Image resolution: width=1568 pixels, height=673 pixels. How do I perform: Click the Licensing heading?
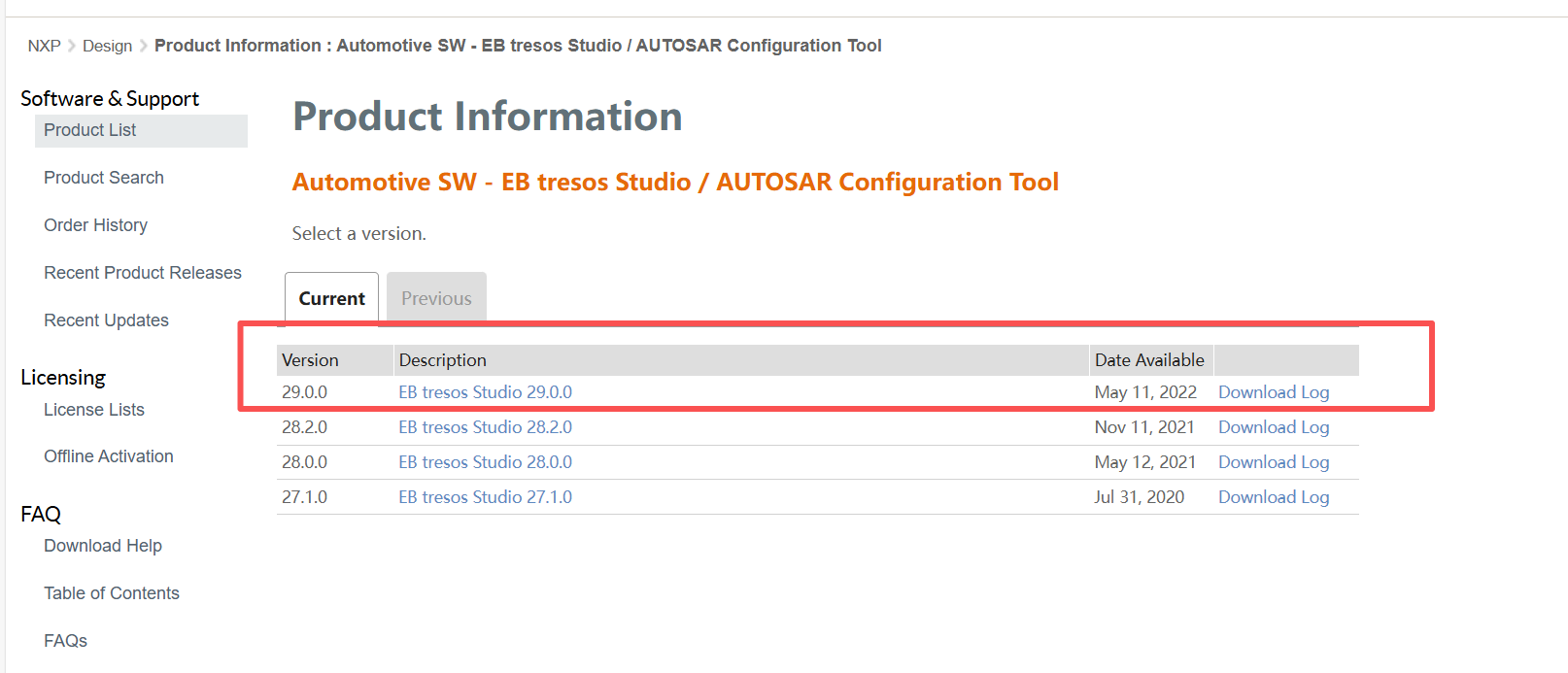(63, 378)
